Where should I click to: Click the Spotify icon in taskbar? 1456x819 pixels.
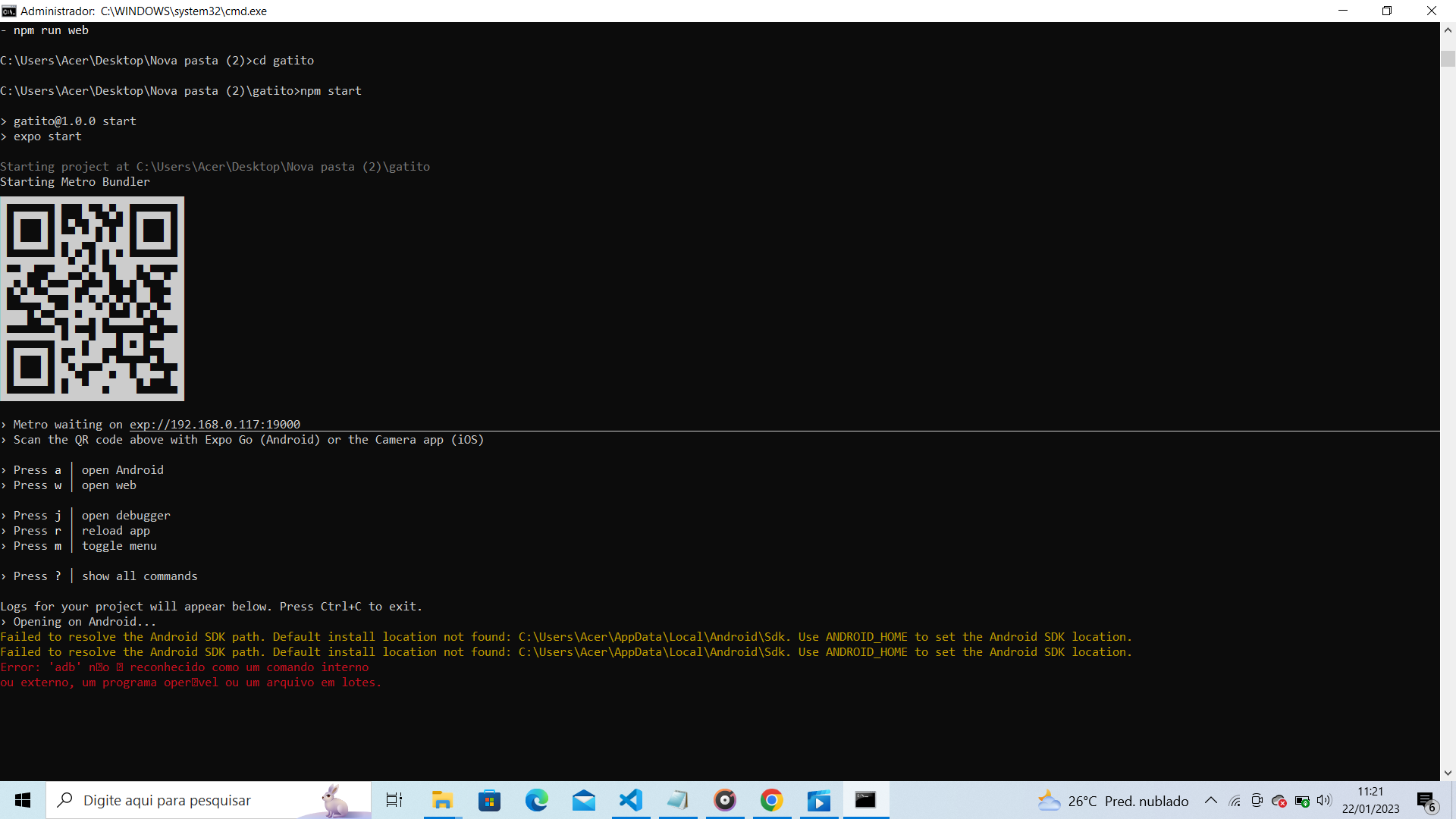pyautogui.click(x=725, y=800)
